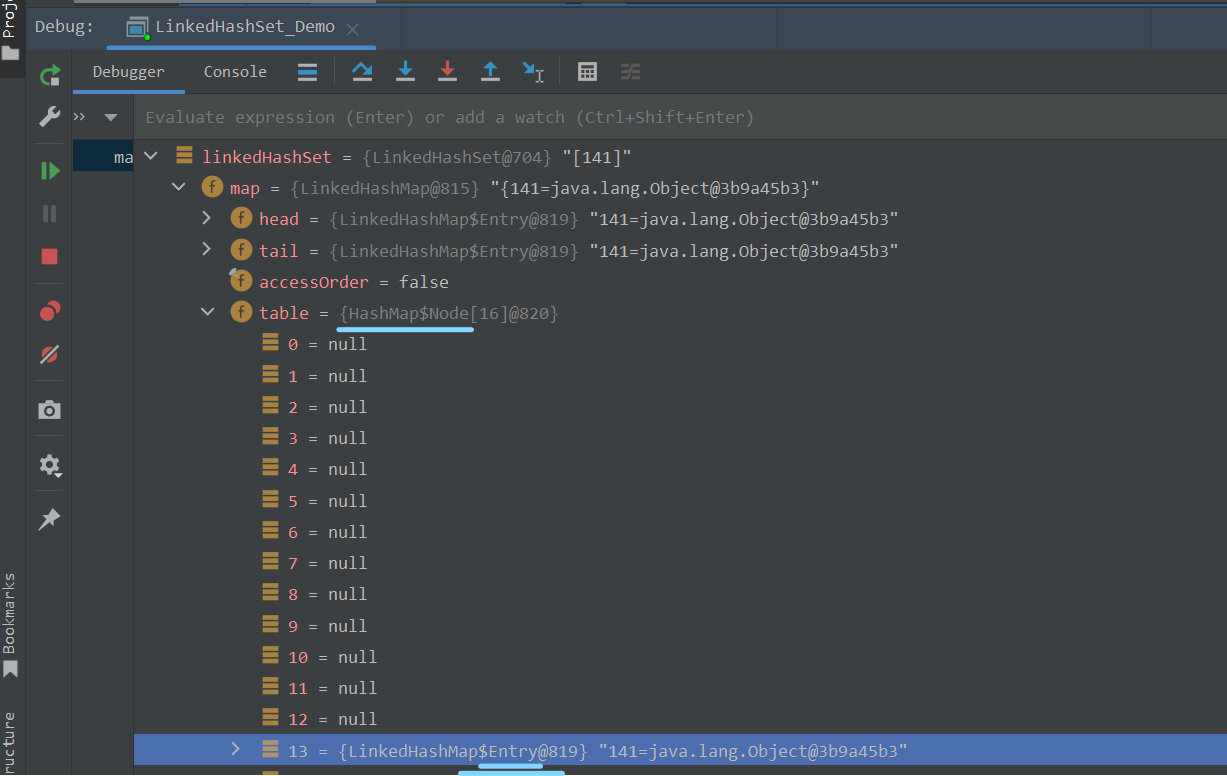The width and height of the screenshot is (1227, 776).
Task: Click the 'ma' frame entry in frames list
Action: (x=103, y=157)
